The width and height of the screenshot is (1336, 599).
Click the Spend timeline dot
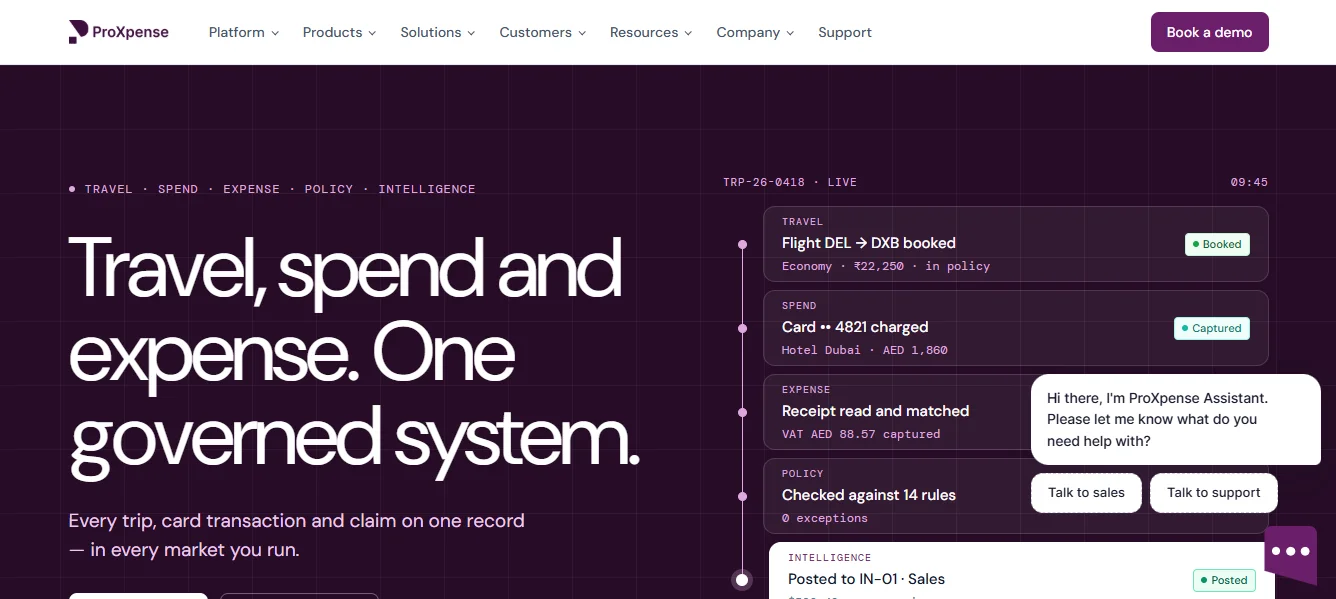point(742,328)
